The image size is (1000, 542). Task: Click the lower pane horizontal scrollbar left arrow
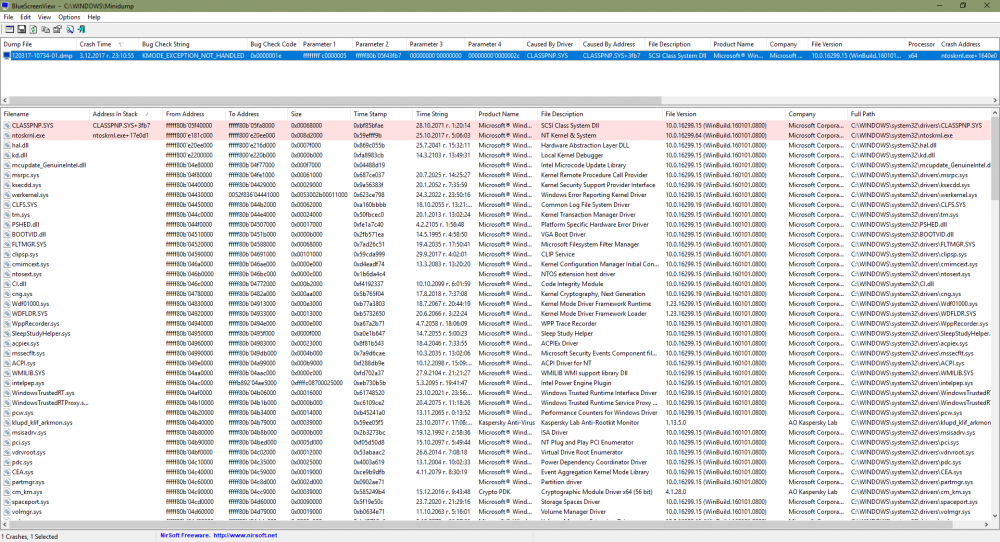(x=4, y=525)
